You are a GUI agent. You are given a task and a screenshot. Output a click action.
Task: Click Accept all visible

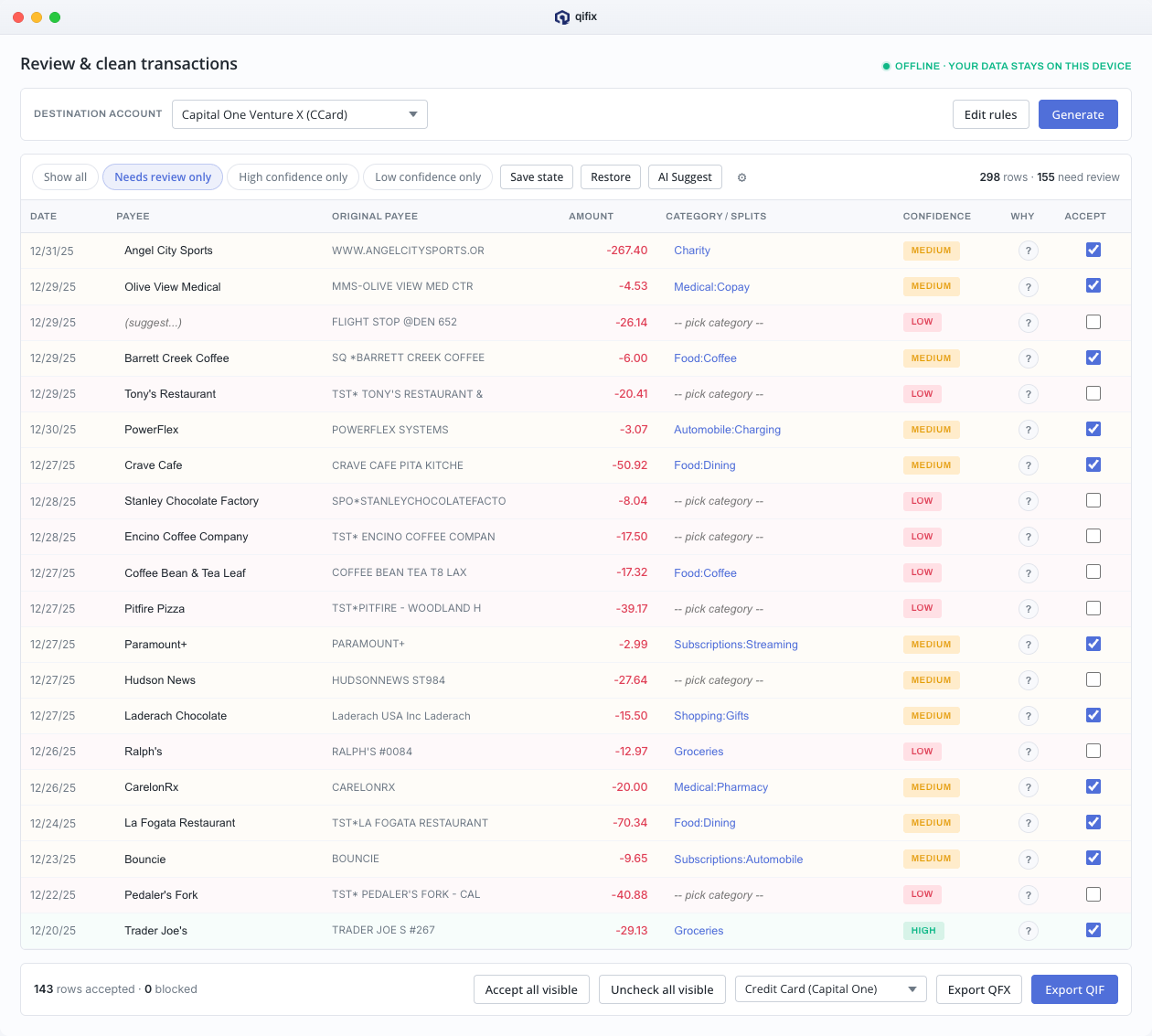tap(531, 989)
